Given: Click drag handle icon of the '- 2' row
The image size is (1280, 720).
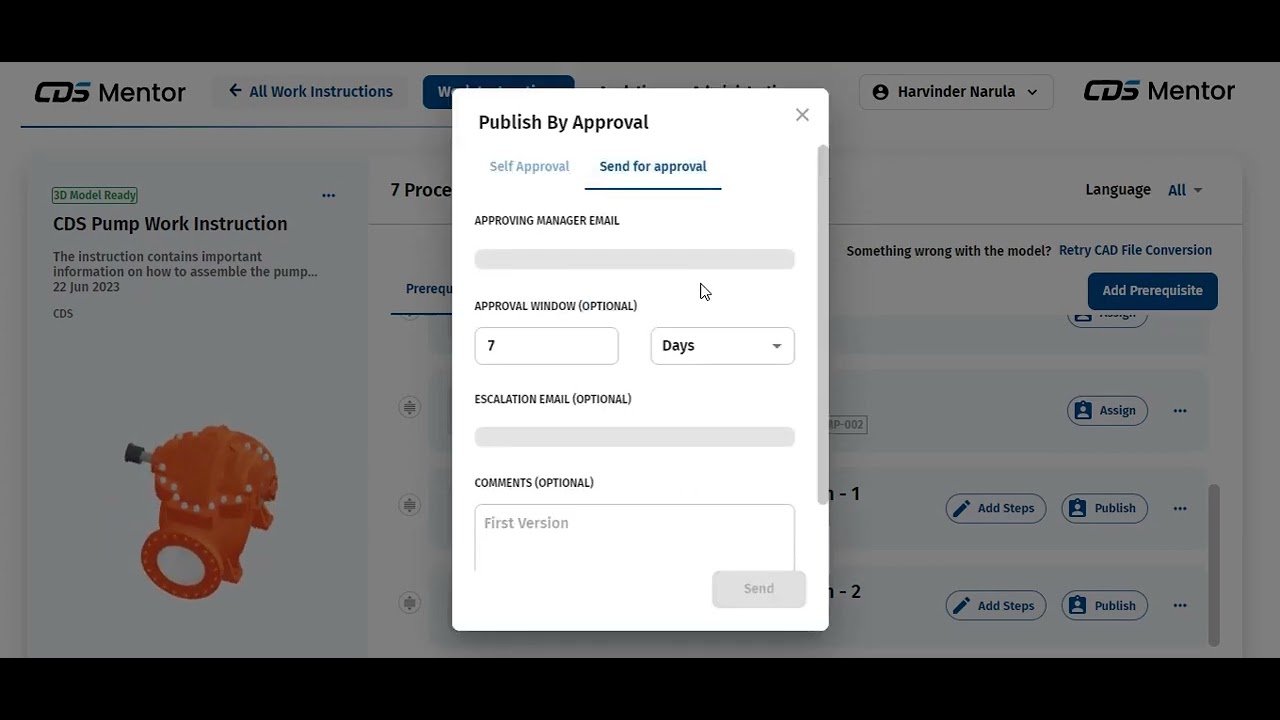Looking at the screenshot, I should coord(410,603).
